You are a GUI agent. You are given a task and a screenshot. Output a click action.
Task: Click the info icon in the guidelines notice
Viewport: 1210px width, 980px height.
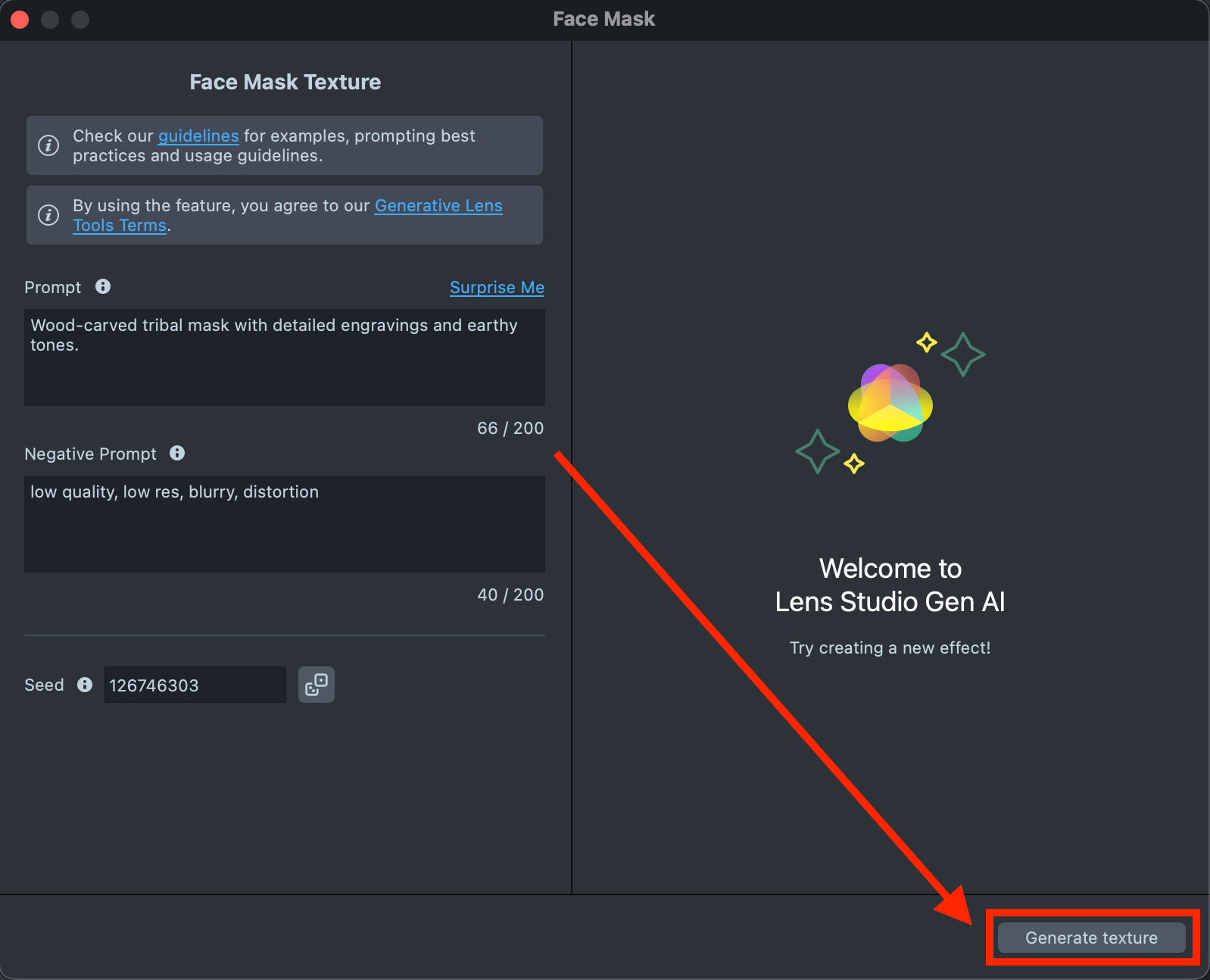click(x=48, y=145)
